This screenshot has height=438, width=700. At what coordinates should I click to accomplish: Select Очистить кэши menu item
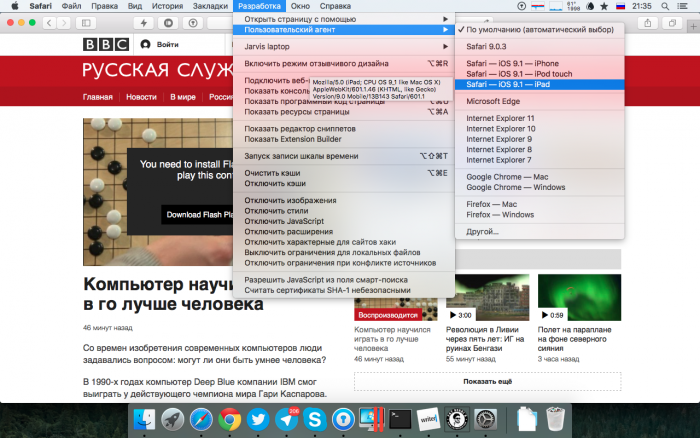point(272,172)
